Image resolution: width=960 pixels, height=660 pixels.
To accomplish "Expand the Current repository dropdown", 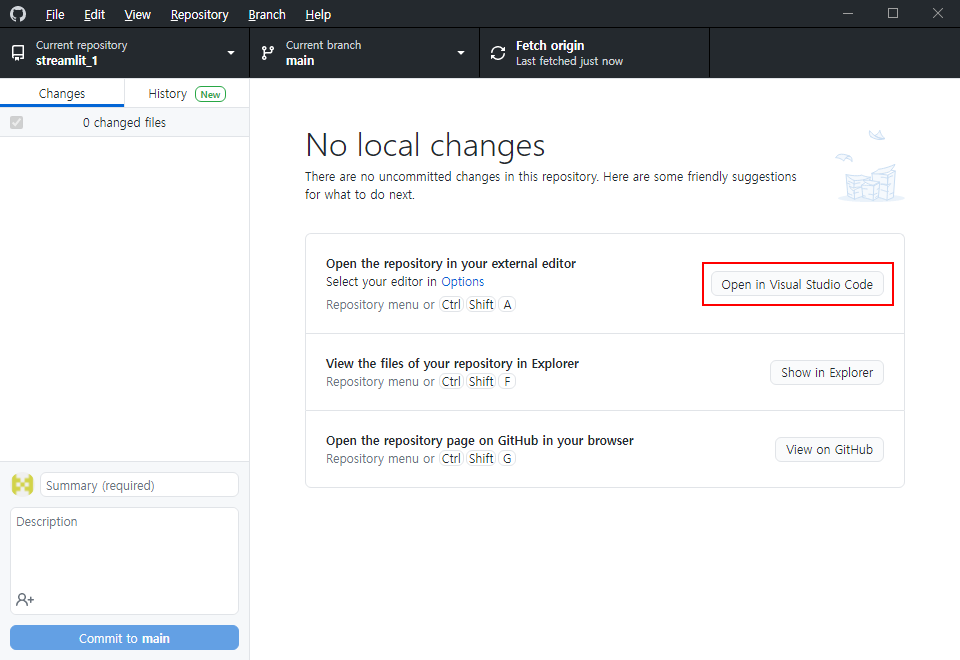I will (125, 53).
